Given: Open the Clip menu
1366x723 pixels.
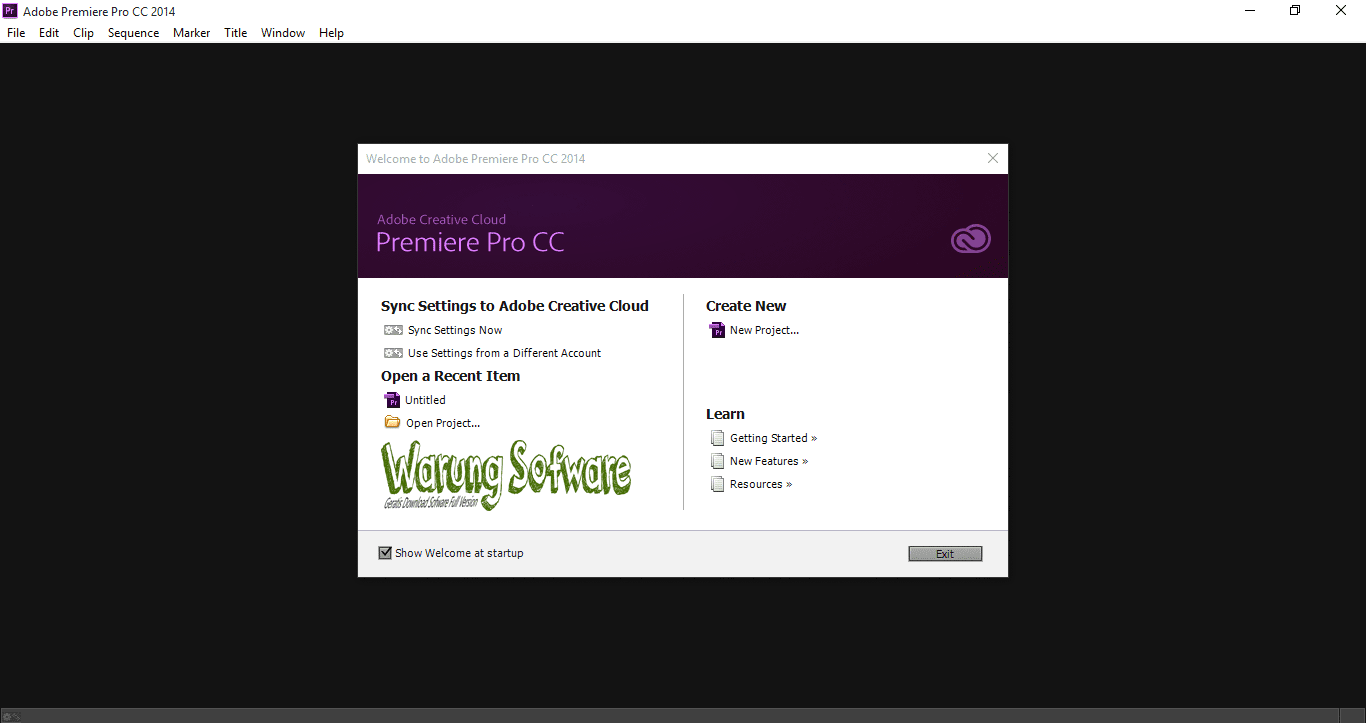Looking at the screenshot, I should [83, 33].
